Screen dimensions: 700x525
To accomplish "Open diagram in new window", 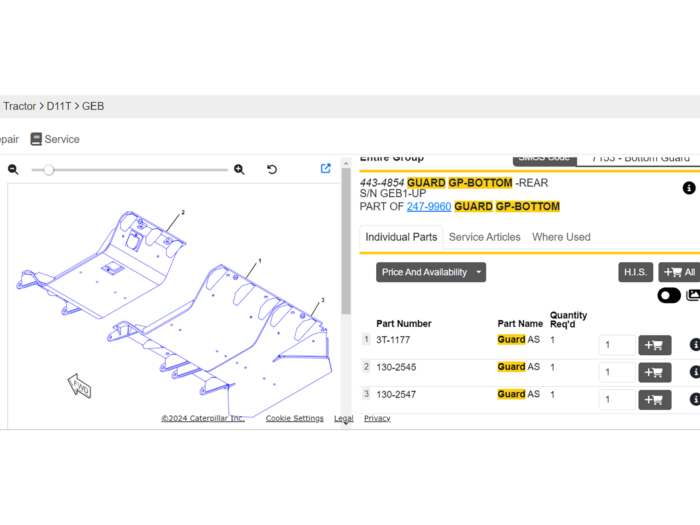I will click(325, 168).
